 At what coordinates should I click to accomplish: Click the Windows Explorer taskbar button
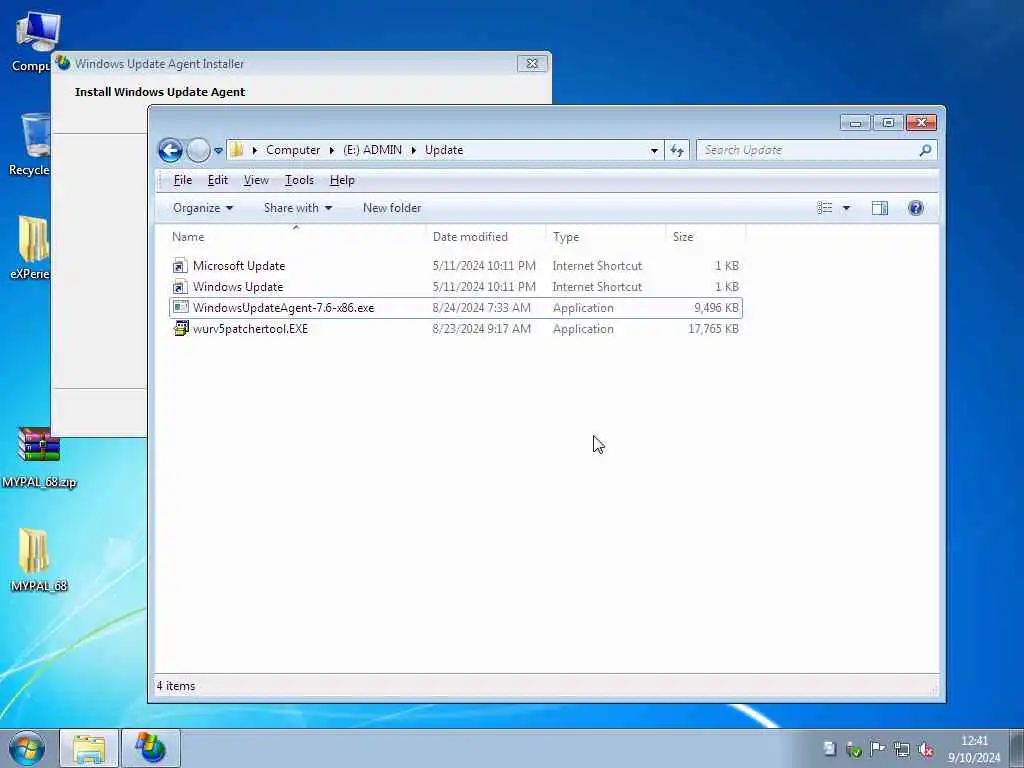pos(89,748)
